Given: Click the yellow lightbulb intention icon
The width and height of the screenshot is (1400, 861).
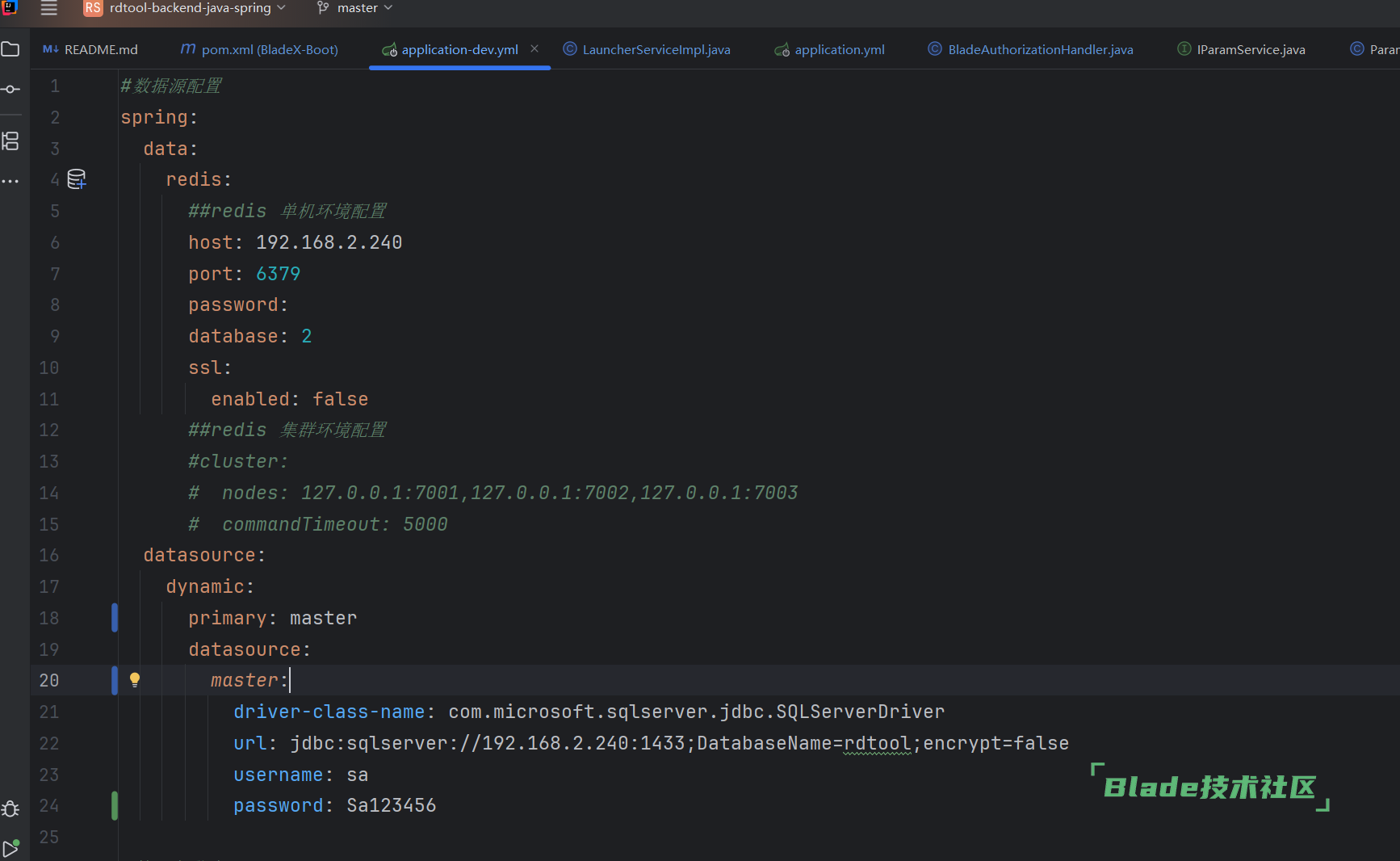Looking at the screenshot, I should pos(135,680).
